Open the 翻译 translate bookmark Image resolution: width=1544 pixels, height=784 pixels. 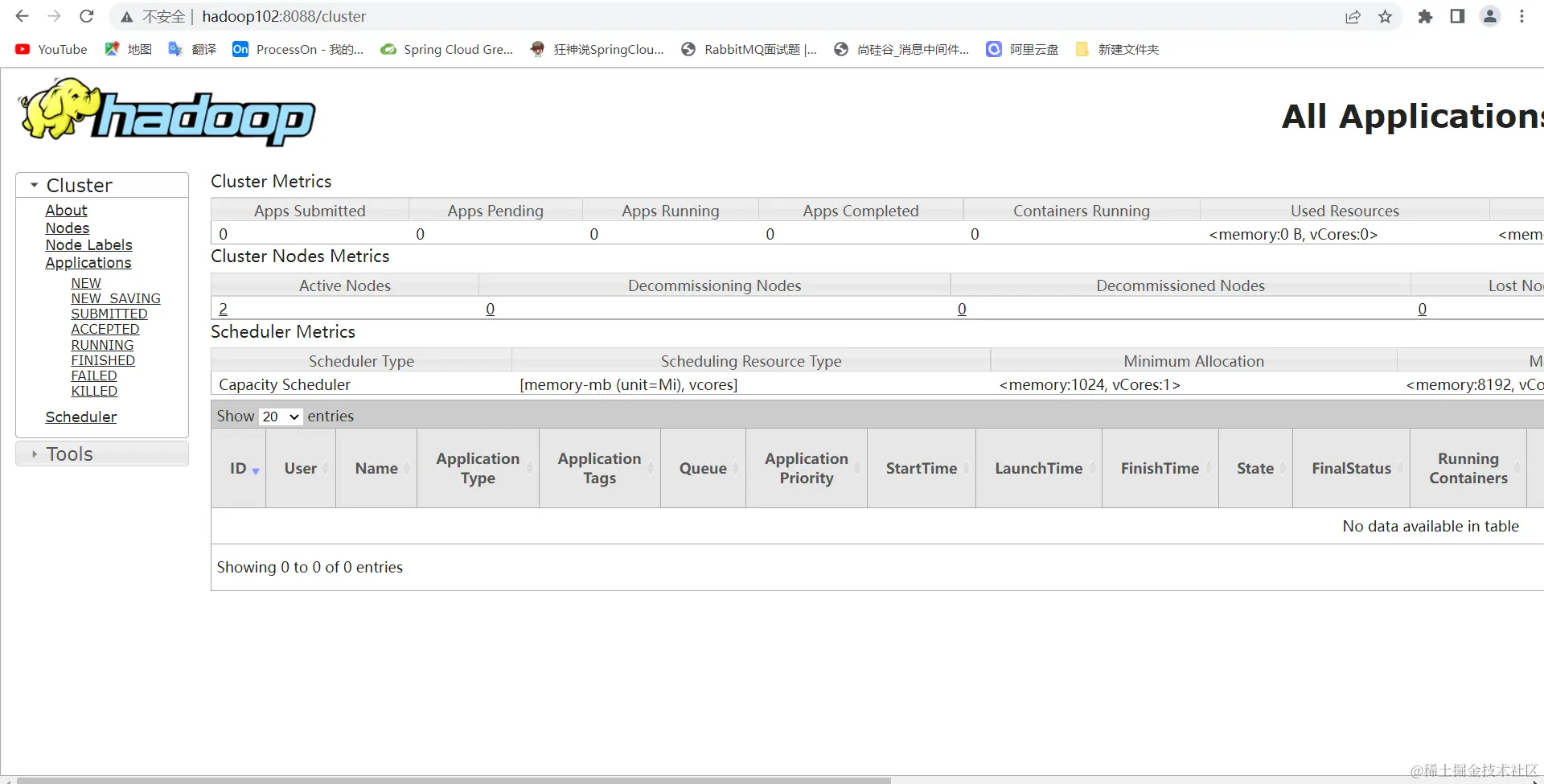(192, 49)
